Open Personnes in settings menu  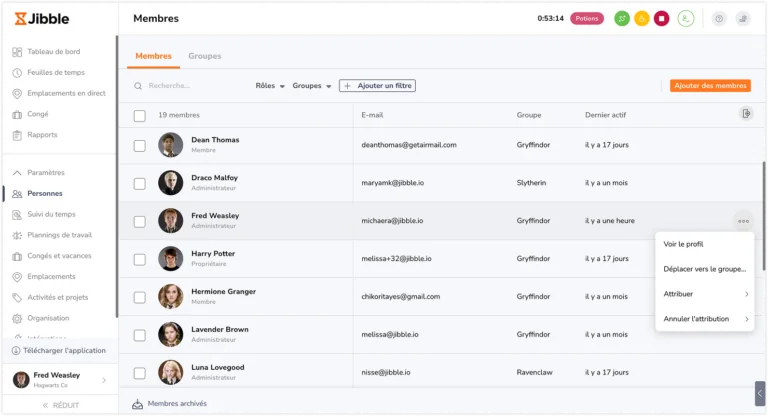tap(45, 194)
